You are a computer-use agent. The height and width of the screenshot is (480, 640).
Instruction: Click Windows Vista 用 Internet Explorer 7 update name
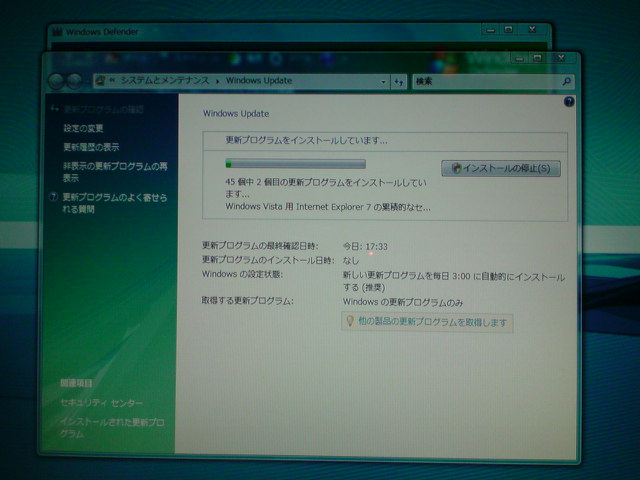pyautogui.click(x=328, y=207)
